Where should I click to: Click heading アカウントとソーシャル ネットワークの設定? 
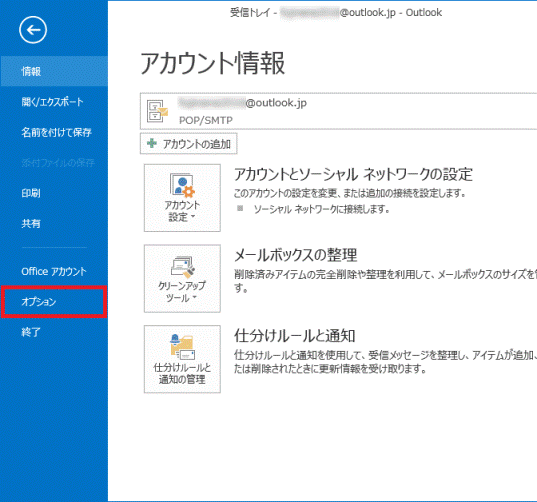pyautogui.click(x=353, y=174)
